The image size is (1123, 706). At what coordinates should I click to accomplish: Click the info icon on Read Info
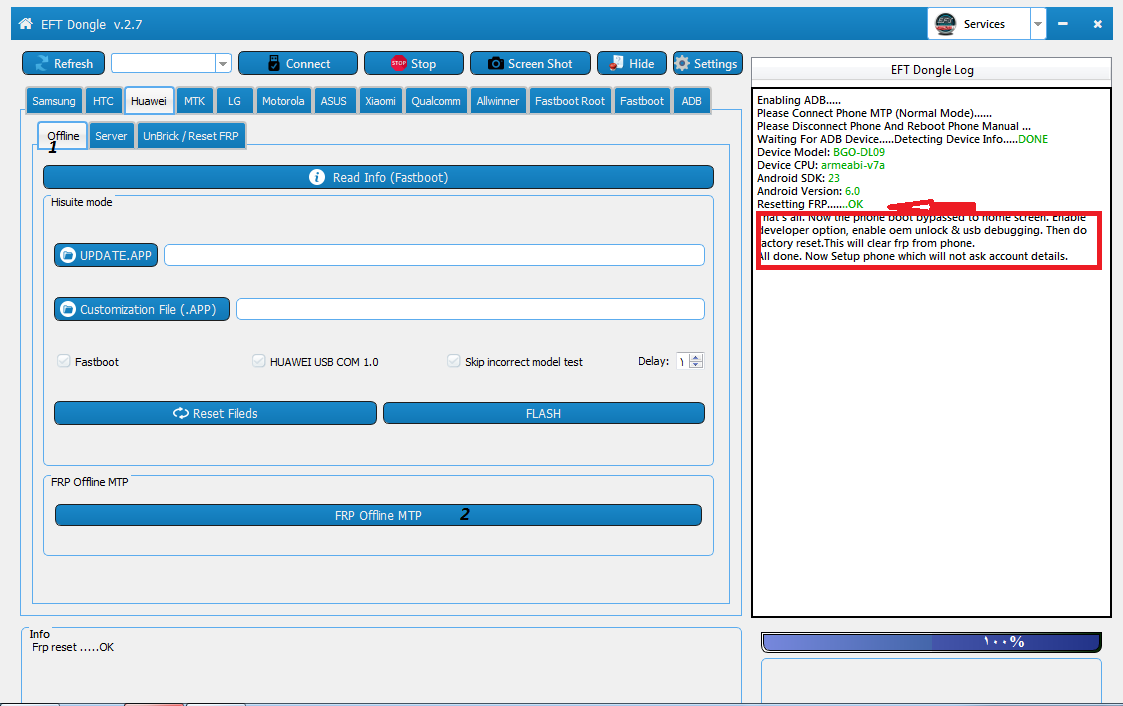[317, 177]
